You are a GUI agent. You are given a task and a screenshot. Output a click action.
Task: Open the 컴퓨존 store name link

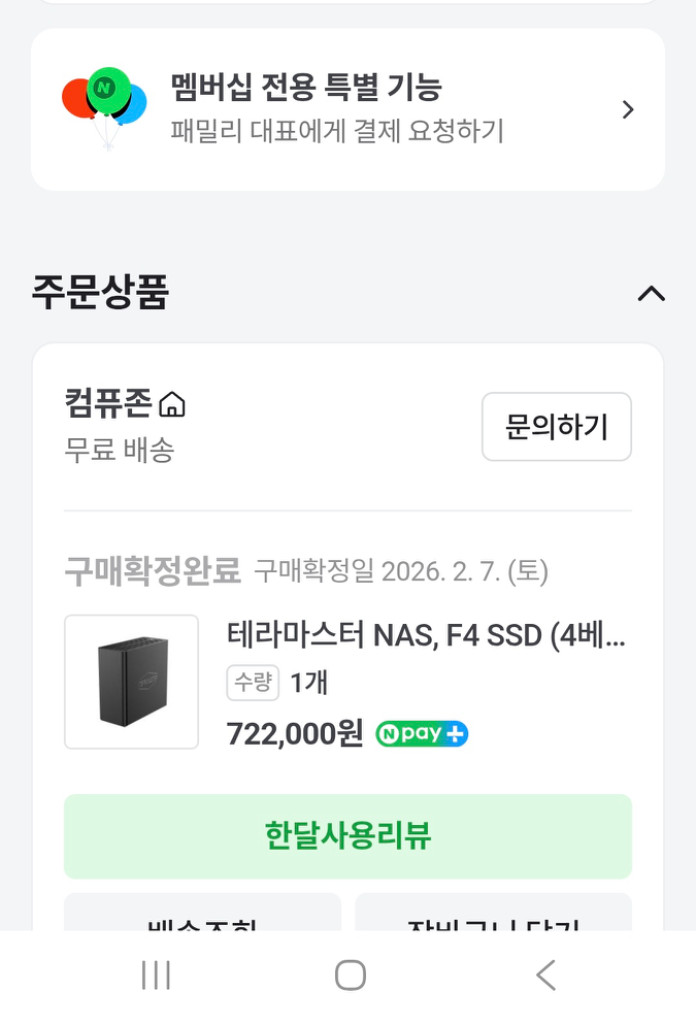click(110, 405)
